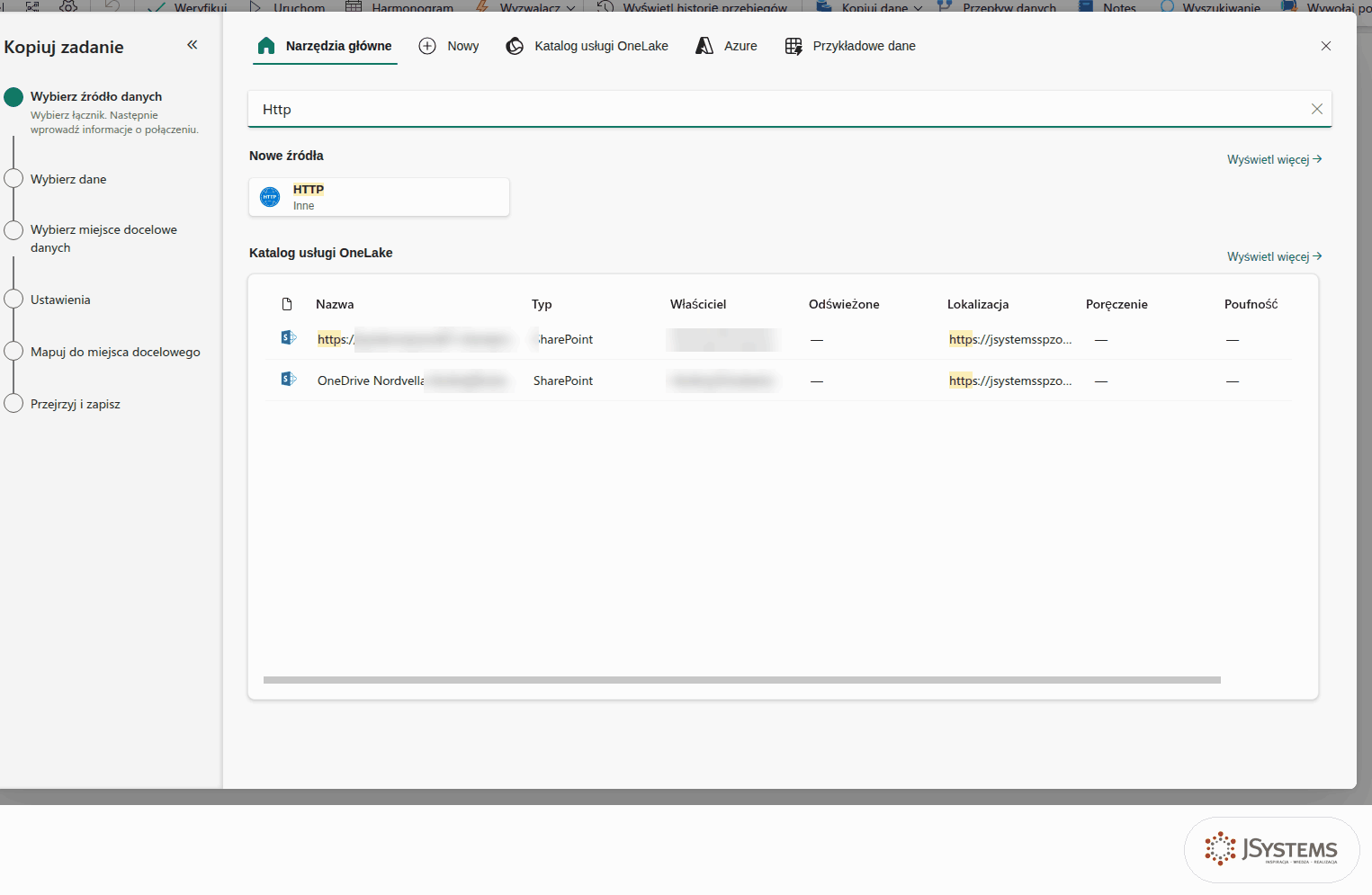The height and width of the screenshot is (895, 1372).
Task: Click location link in OneDrive Nordvella row
Action: [x=1010, y=380]
